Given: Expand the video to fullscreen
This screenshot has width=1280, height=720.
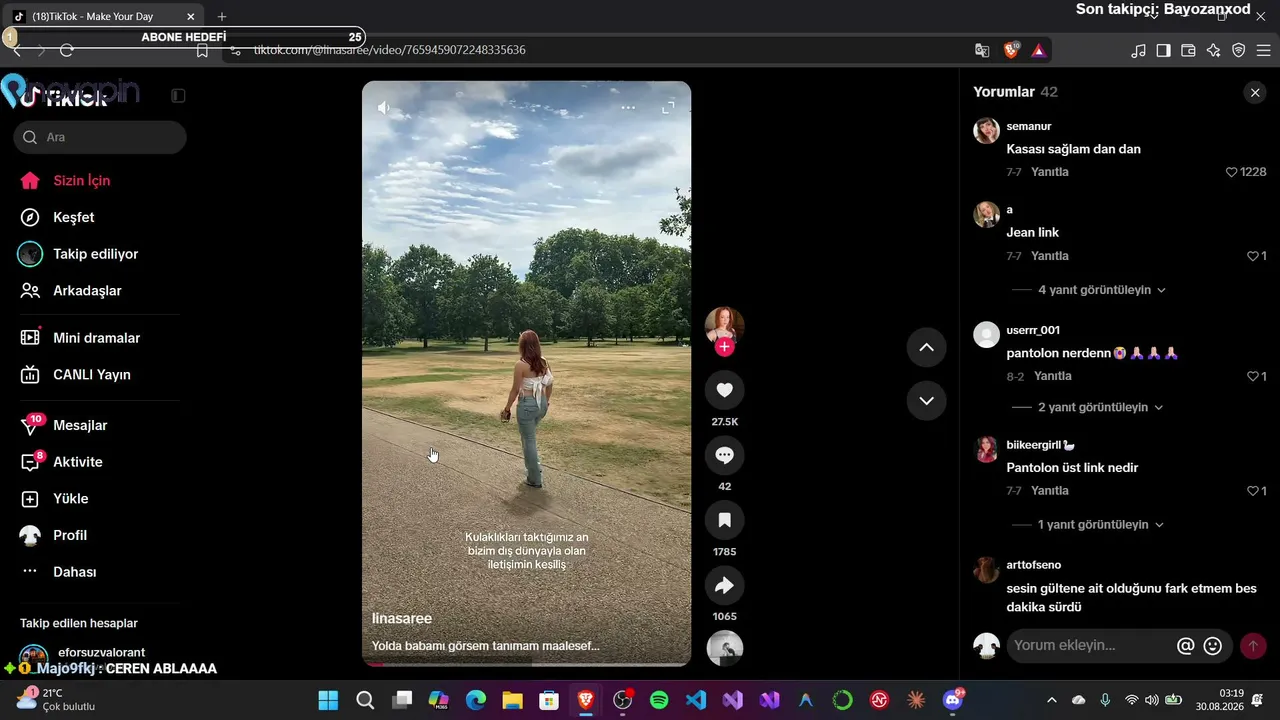Looking at the screenshot, I should click(x=669, y=107).
